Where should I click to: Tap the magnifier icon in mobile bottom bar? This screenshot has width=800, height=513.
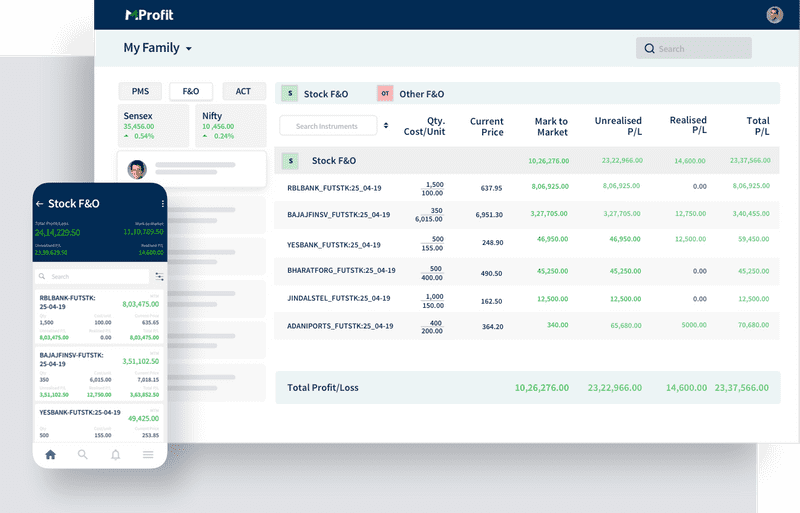coord(83,454)
